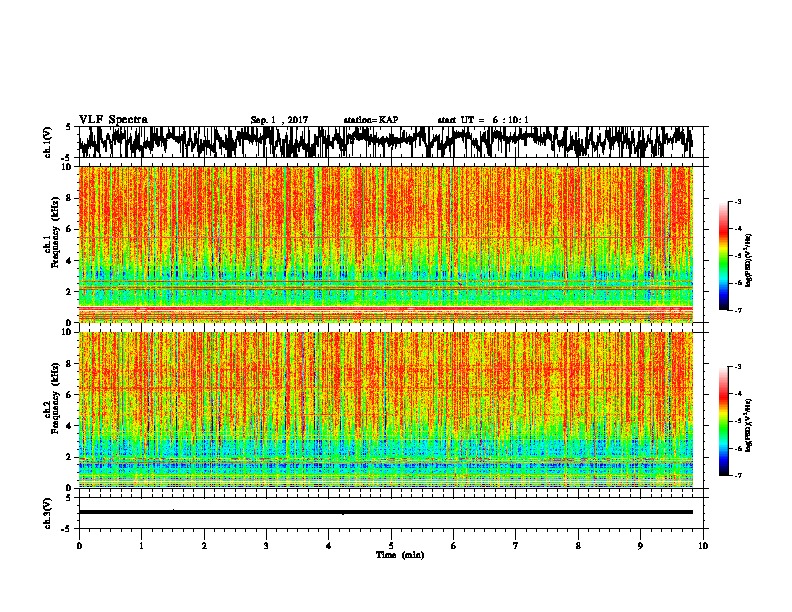Click the time axis tick label "7"
This screenshot has height=612, width=792.
pyautogui.click(x=516, y=546)
